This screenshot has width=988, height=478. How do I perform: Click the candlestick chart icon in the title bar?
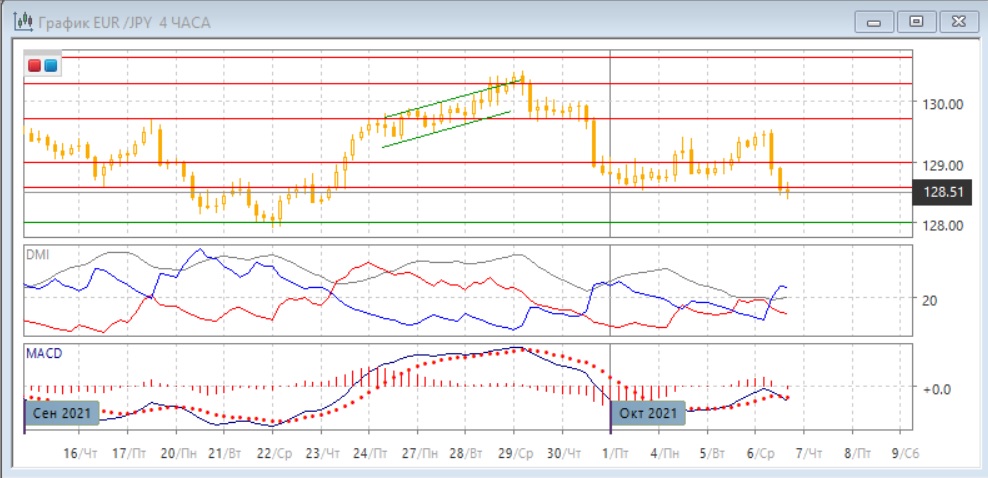(15, 21)
